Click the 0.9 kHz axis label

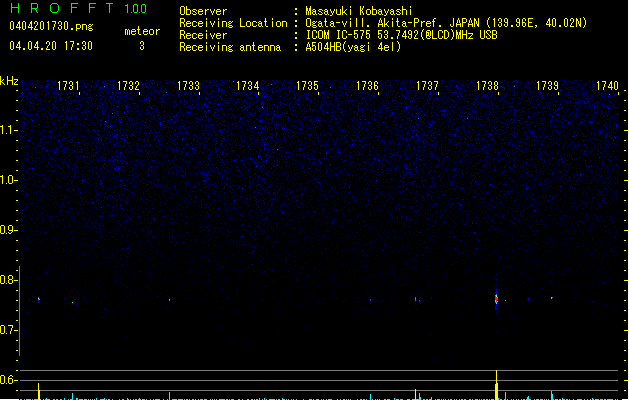pyautogui.click(x=8, y=230)
